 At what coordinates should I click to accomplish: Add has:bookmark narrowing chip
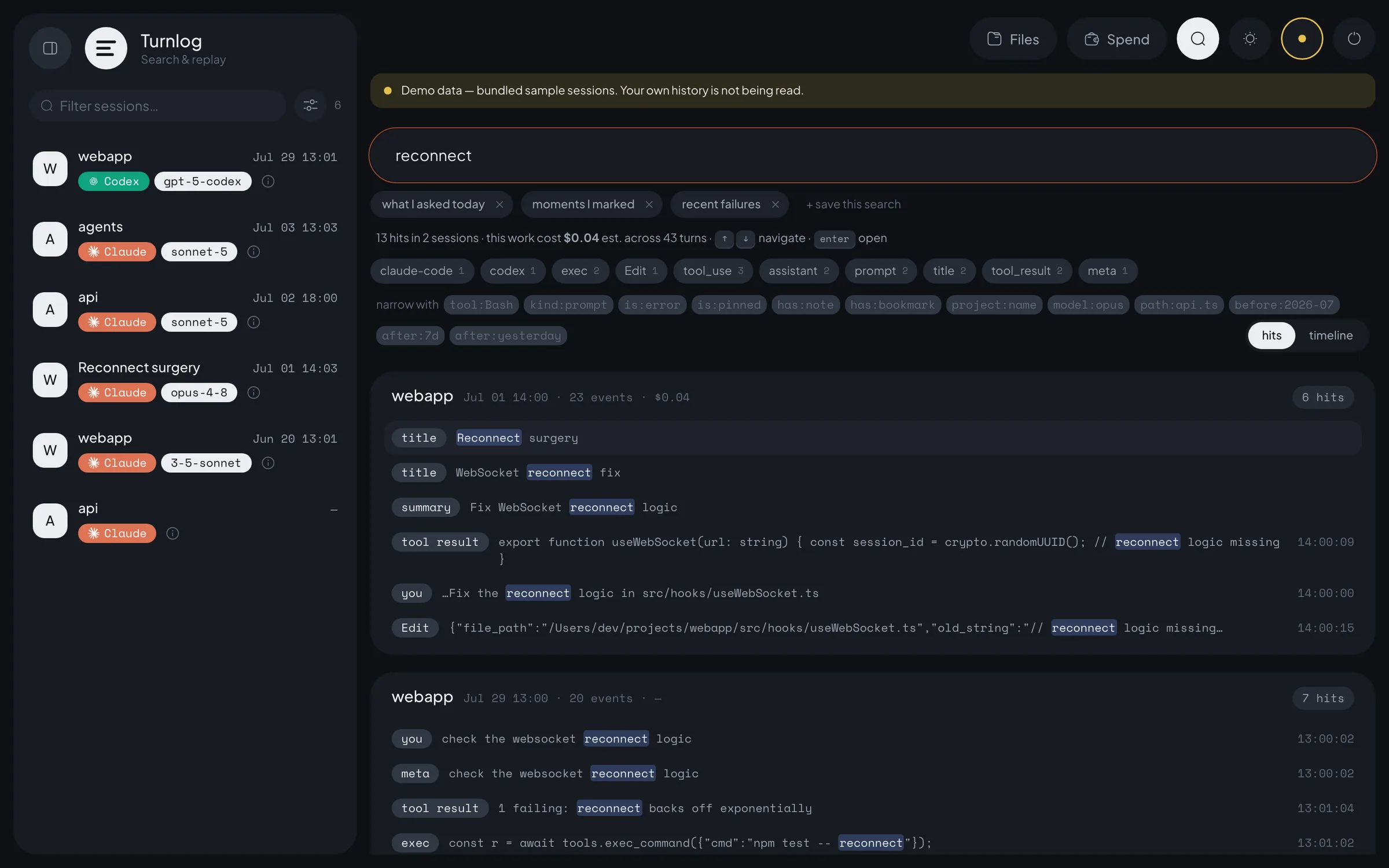pos(892,305)
